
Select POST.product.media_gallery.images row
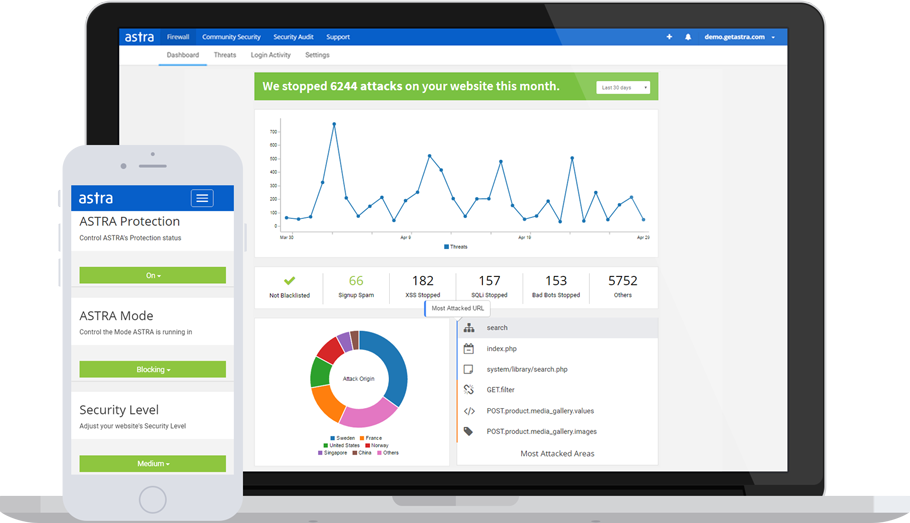pos(558,431)
